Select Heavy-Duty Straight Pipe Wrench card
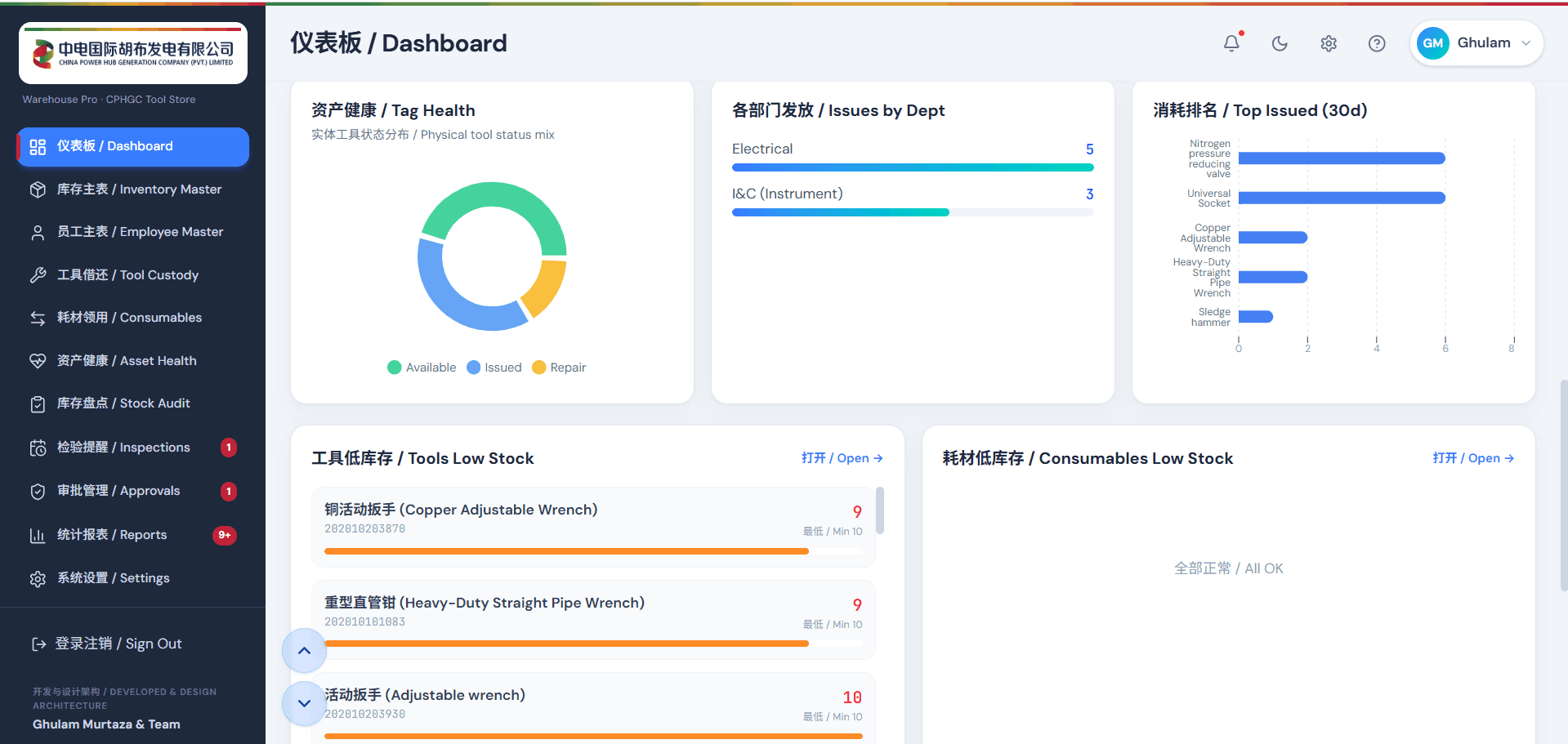The width and height of the screenshot is (1568, 744). tap(593, 620)
